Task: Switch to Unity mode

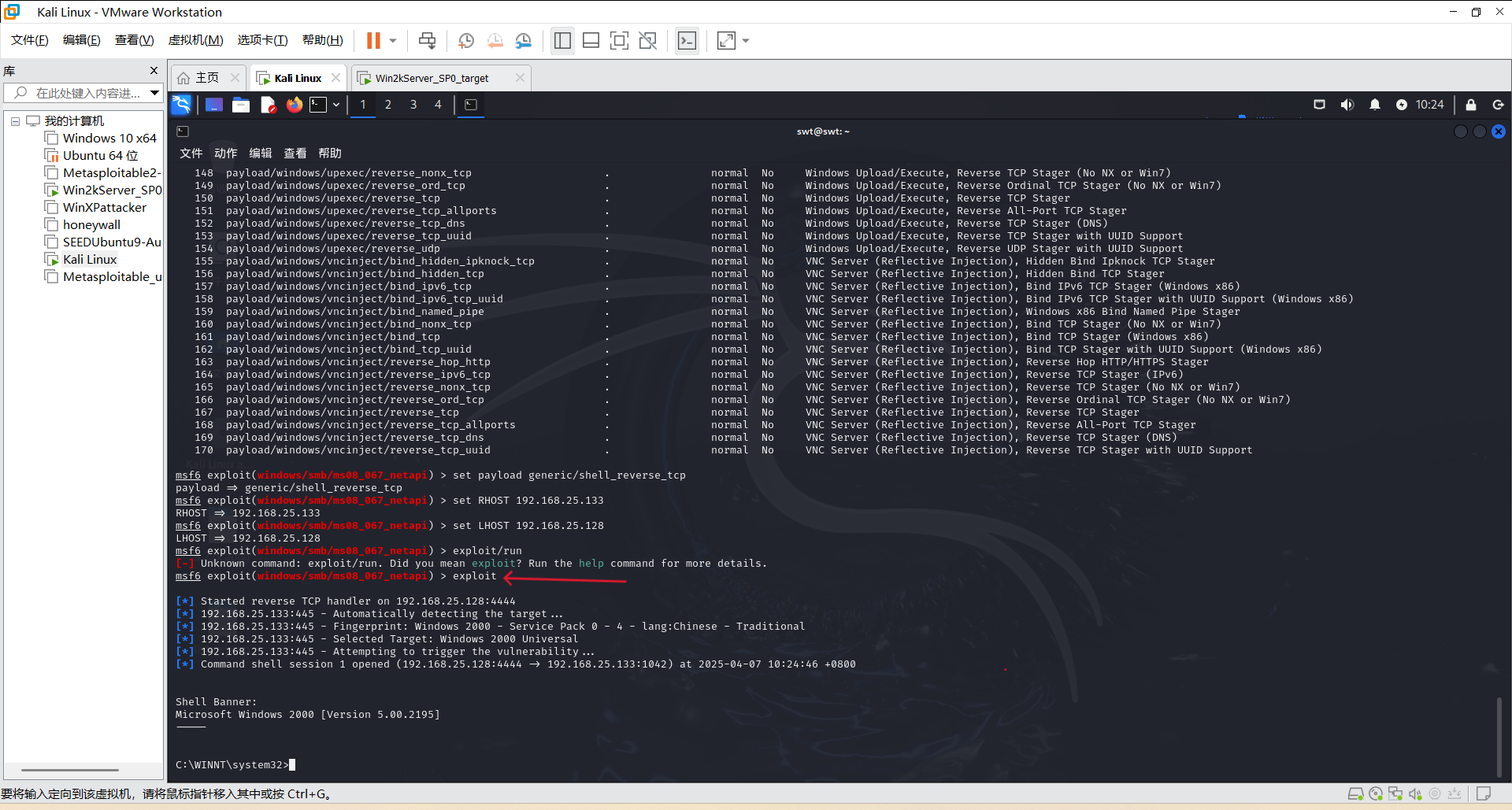Action: click(x=648, y=40)
